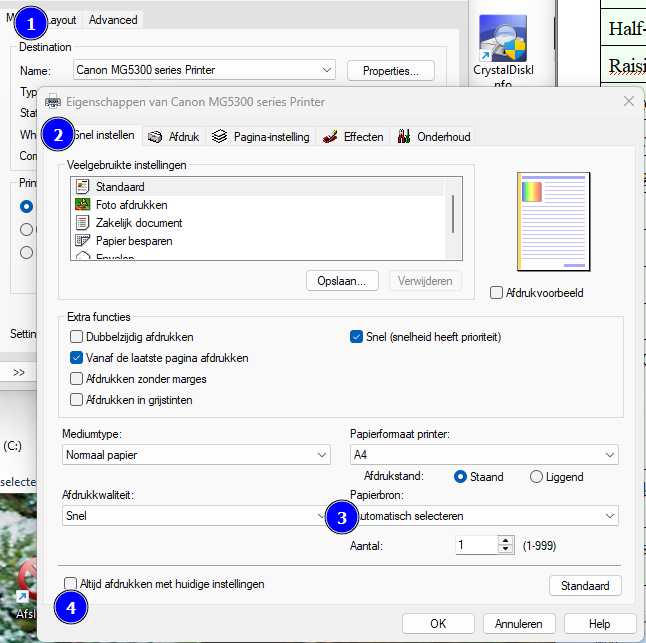
Task: Open the printer Name dropdown
Action: (x=204, y=70)
